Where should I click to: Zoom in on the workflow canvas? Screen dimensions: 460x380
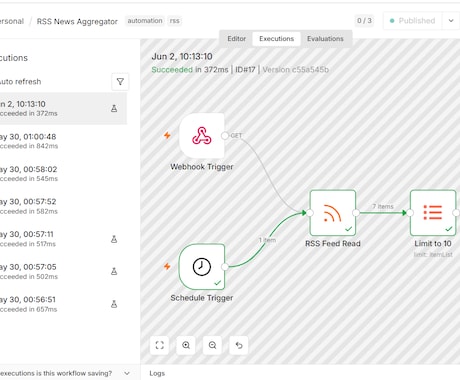coord(186,345)
